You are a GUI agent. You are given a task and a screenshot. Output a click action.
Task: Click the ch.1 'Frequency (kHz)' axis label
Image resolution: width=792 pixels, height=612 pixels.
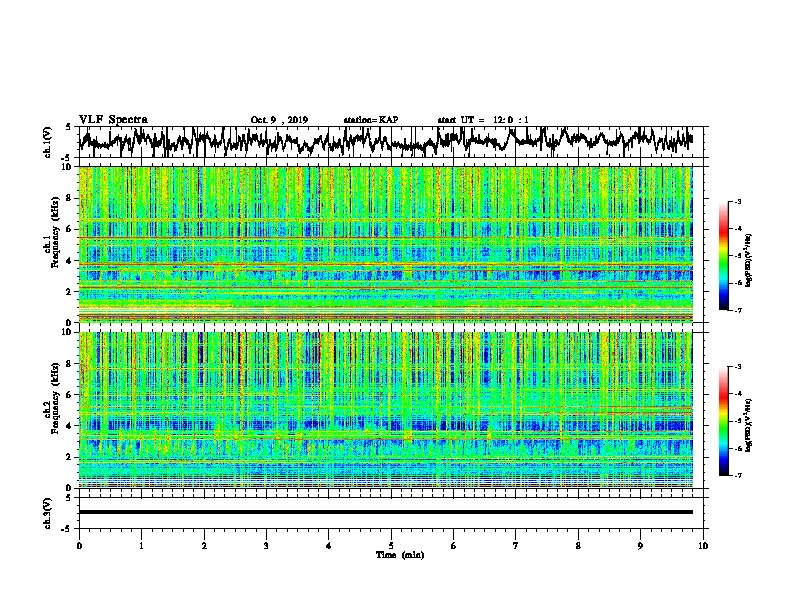(55, 233)
